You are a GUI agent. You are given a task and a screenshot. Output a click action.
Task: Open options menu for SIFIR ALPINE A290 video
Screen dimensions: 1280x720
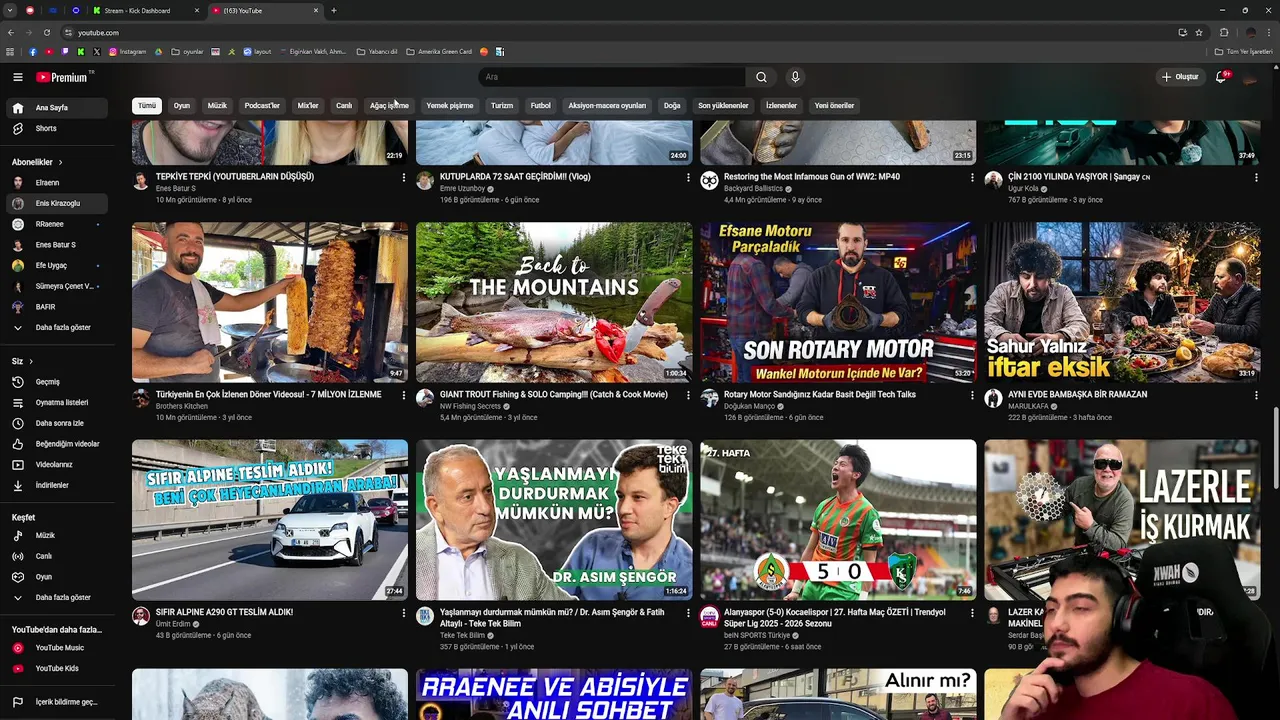coord(404,613)
